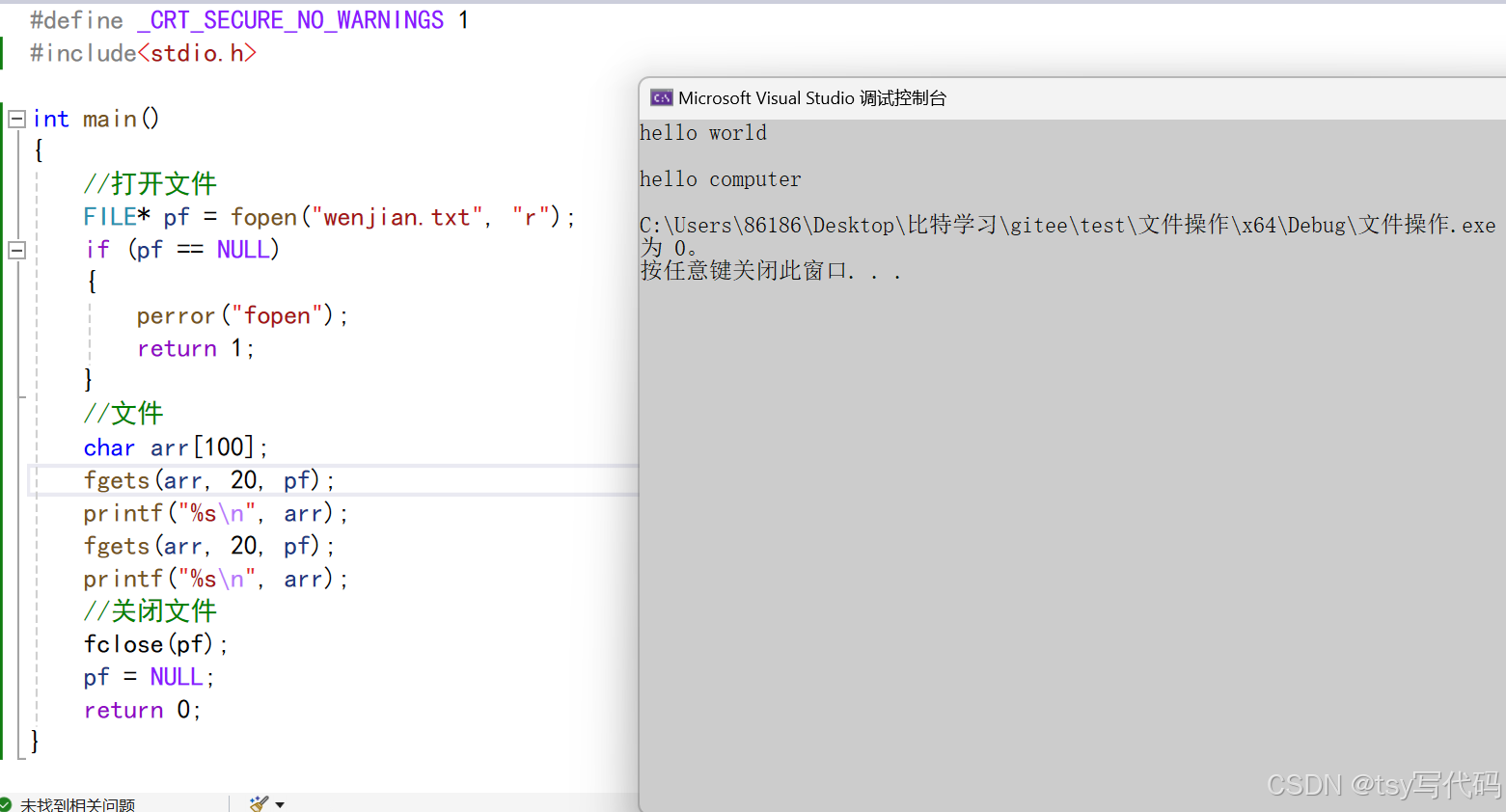
Task: Collapse the if (pf == NULL) block
Action: (16, 250)
